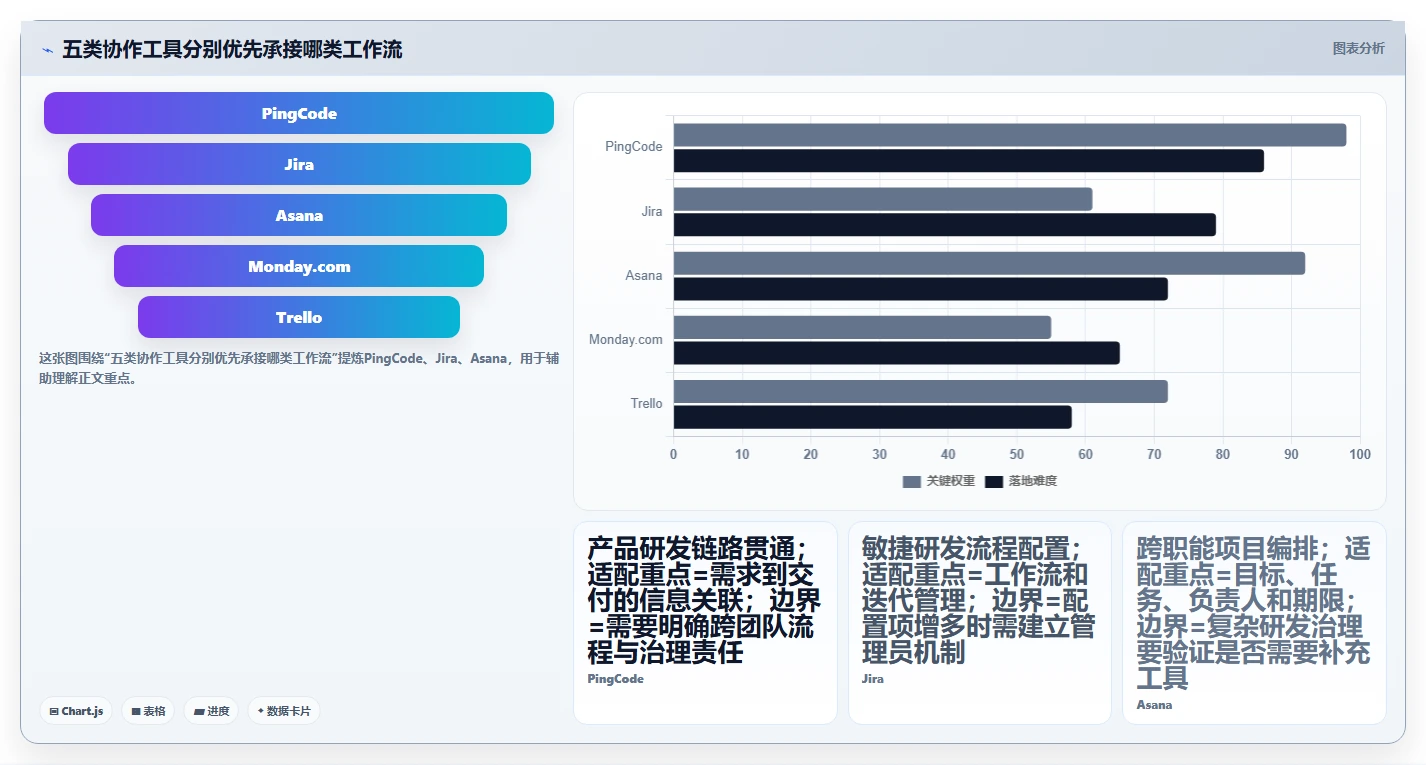Click the Asana caption under third card

coord(1155,705)
